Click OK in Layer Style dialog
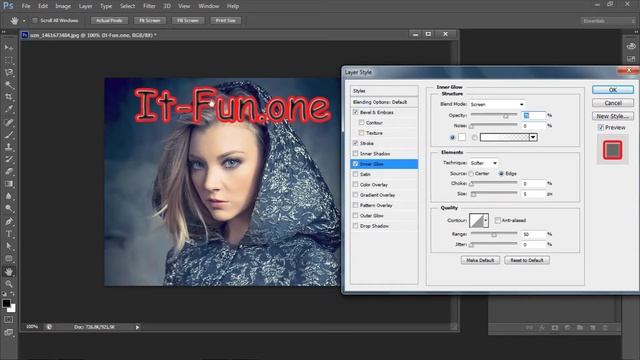 pyautogui.click(x=613, y=90)
